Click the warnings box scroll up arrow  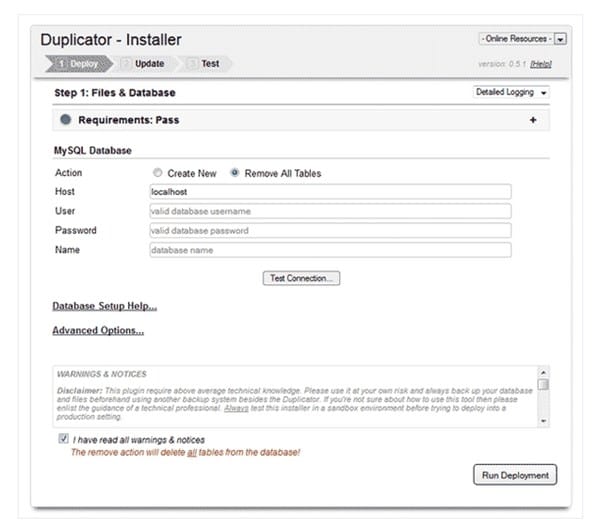pyautogui.click(x=543, y=372)
